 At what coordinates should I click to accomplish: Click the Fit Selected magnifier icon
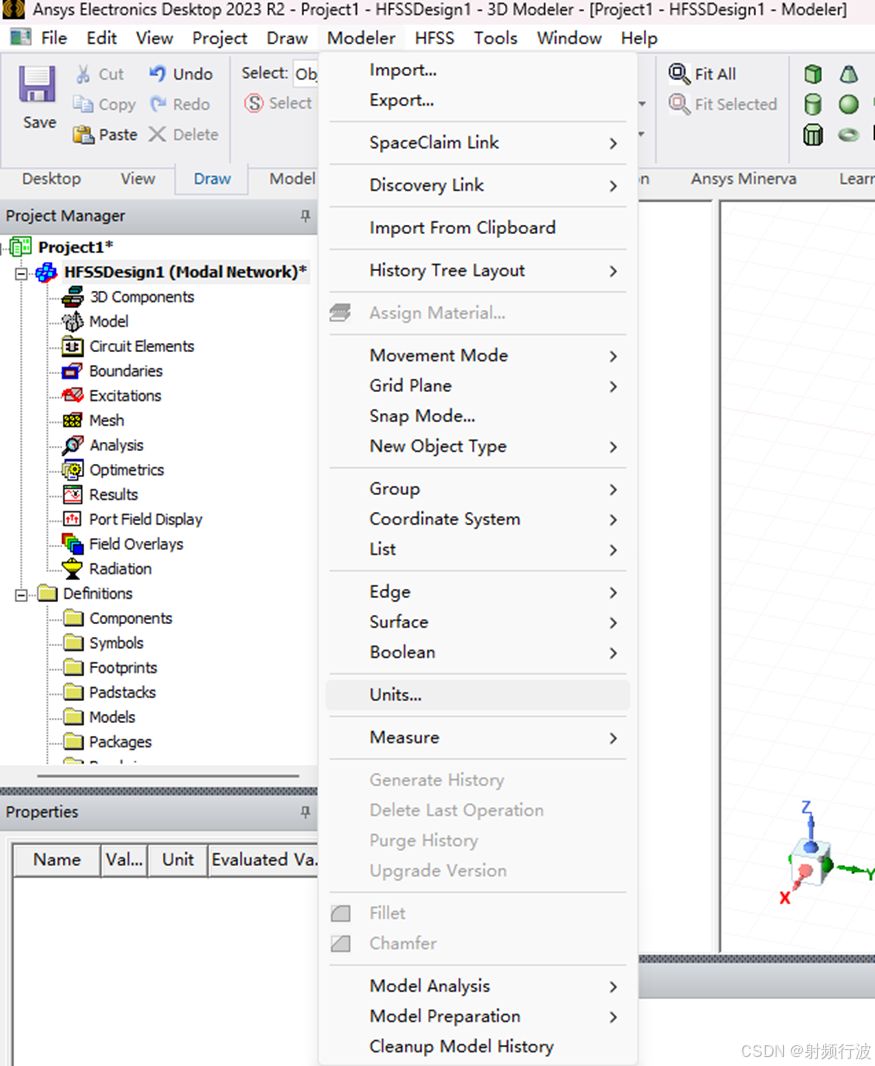(679, 104)
